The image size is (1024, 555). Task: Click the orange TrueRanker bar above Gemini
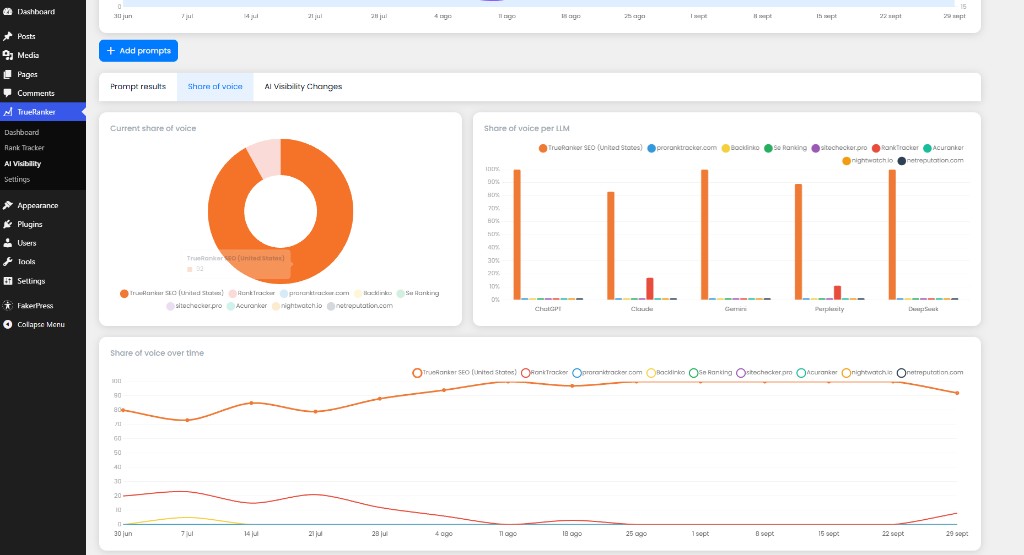click(705, 234)
